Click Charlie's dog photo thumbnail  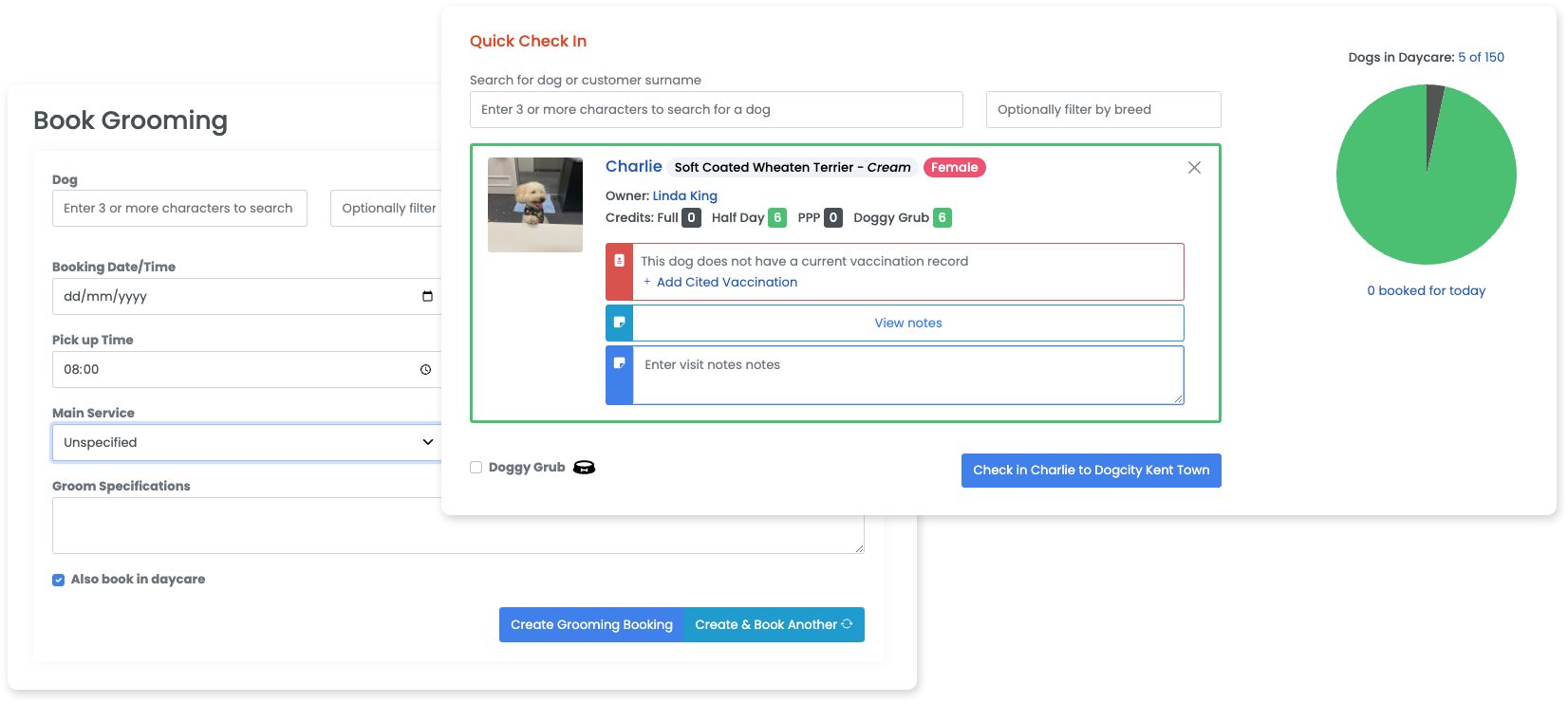tap(535, 205)
